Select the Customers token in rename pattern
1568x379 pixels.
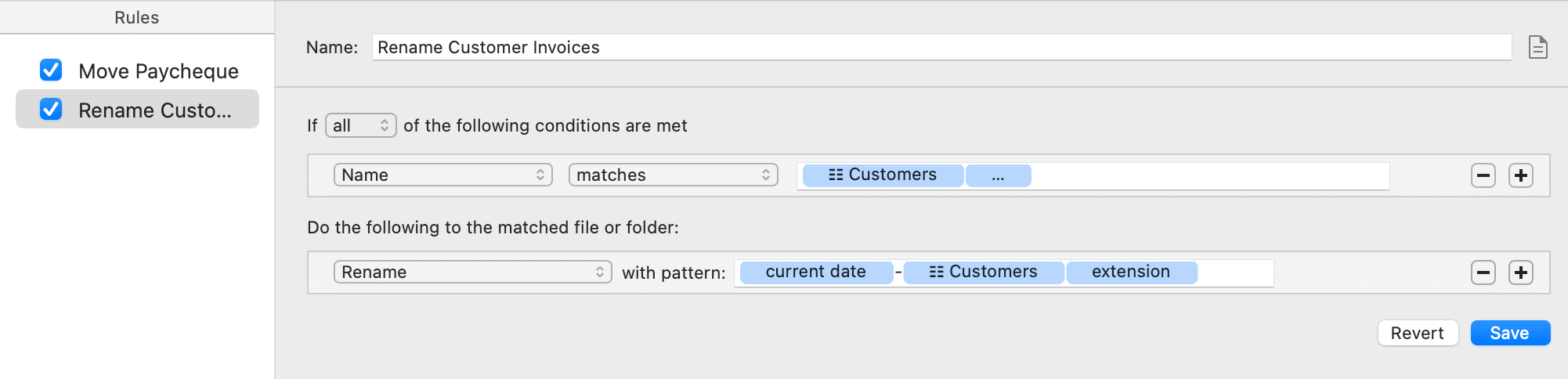[x=983, y=272]
